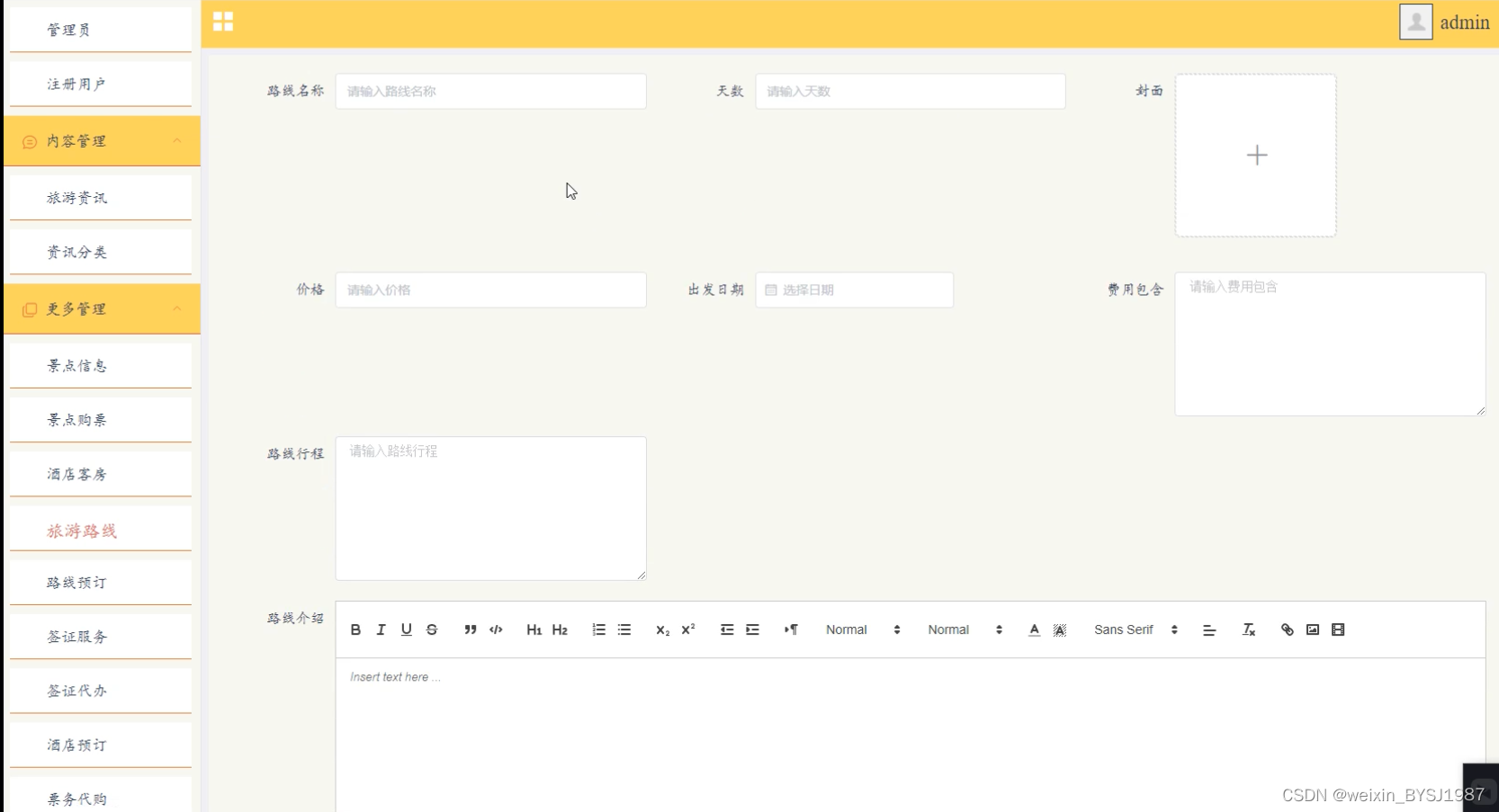Click into the 路线介绍 editor body
This screenshot has width=1499, height=812.
(x=911, y=735)
